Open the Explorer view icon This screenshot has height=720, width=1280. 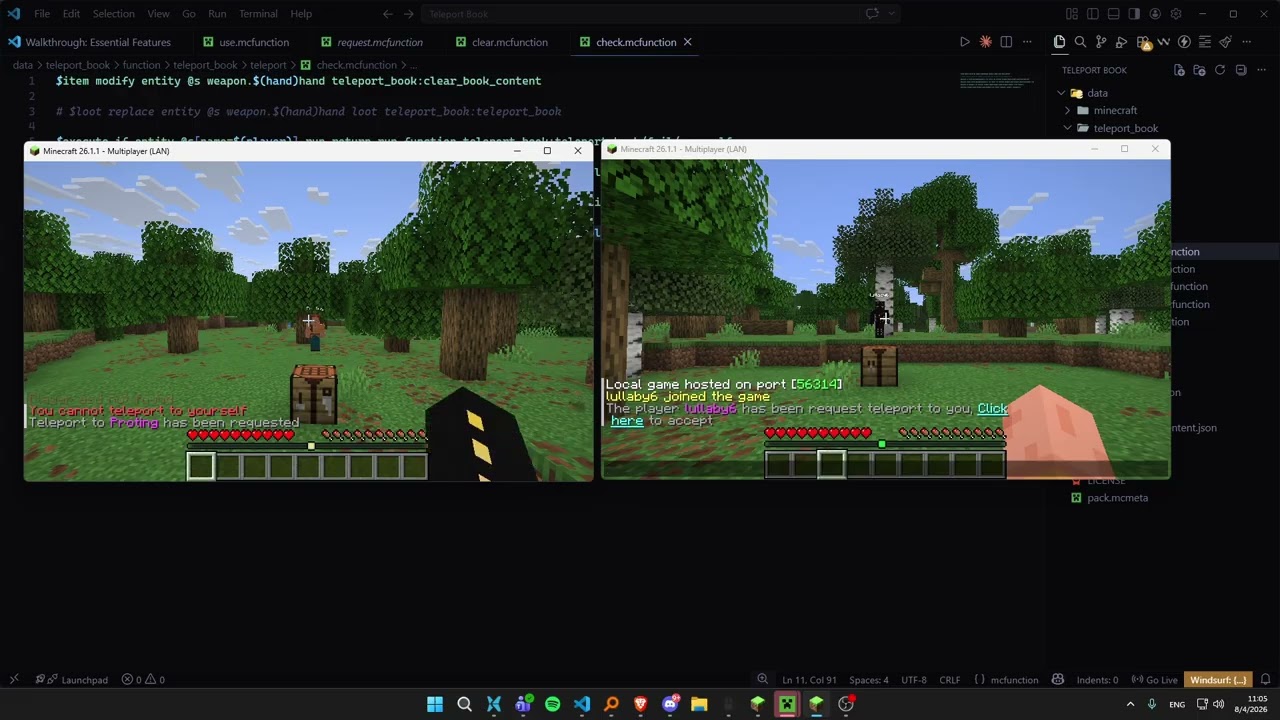1059,42
